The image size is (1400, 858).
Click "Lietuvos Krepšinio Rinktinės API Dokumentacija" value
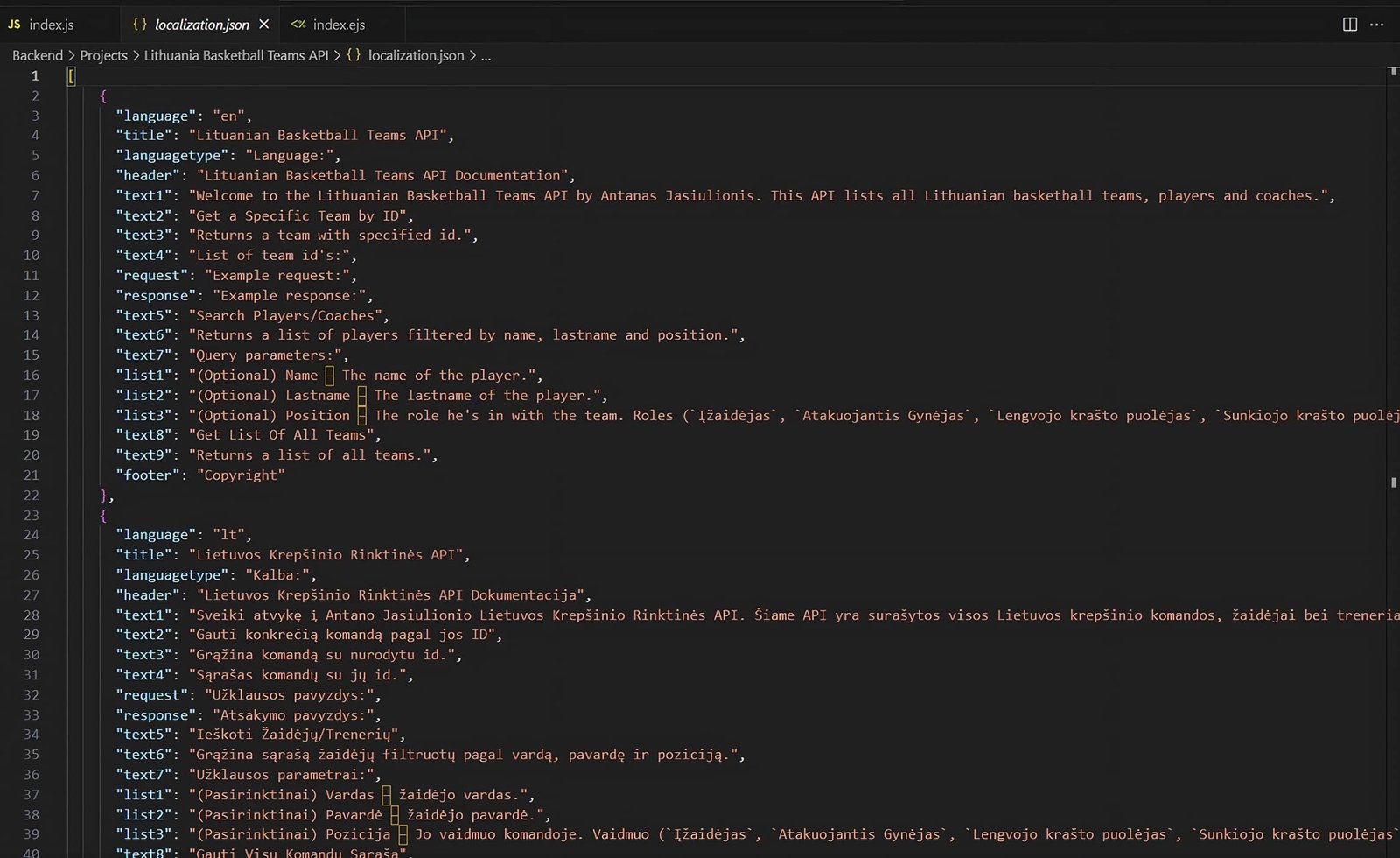[x=390, y=594]
